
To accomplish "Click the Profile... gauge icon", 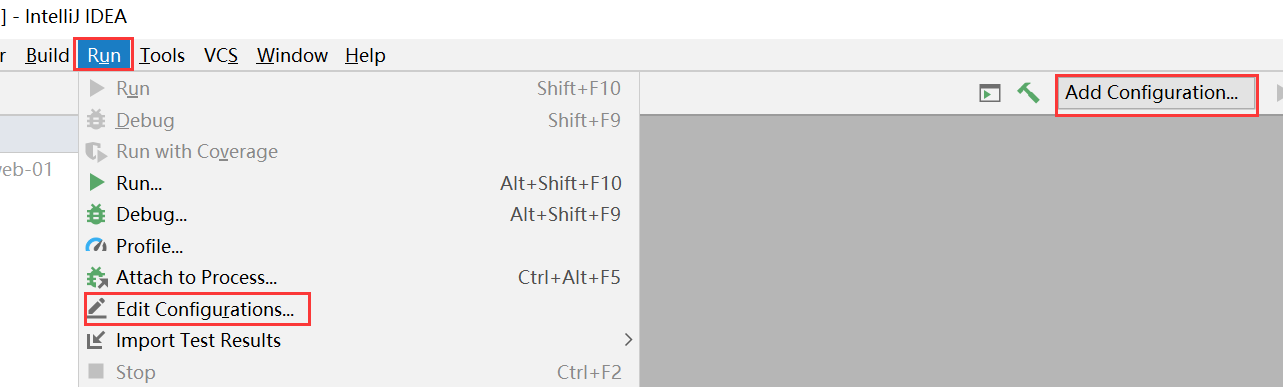I will (96, 246).
